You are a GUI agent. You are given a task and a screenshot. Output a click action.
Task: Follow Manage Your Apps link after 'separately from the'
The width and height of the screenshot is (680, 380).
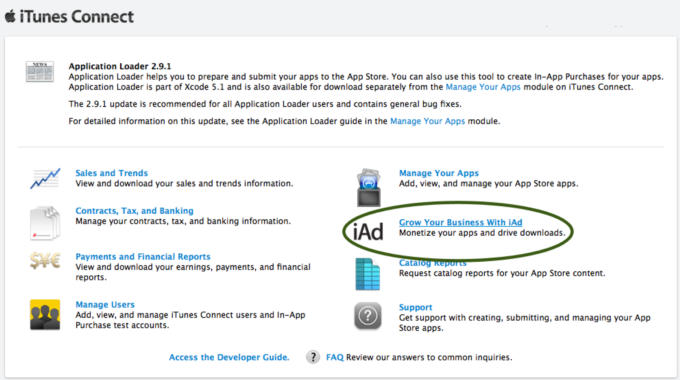point(483,87)
